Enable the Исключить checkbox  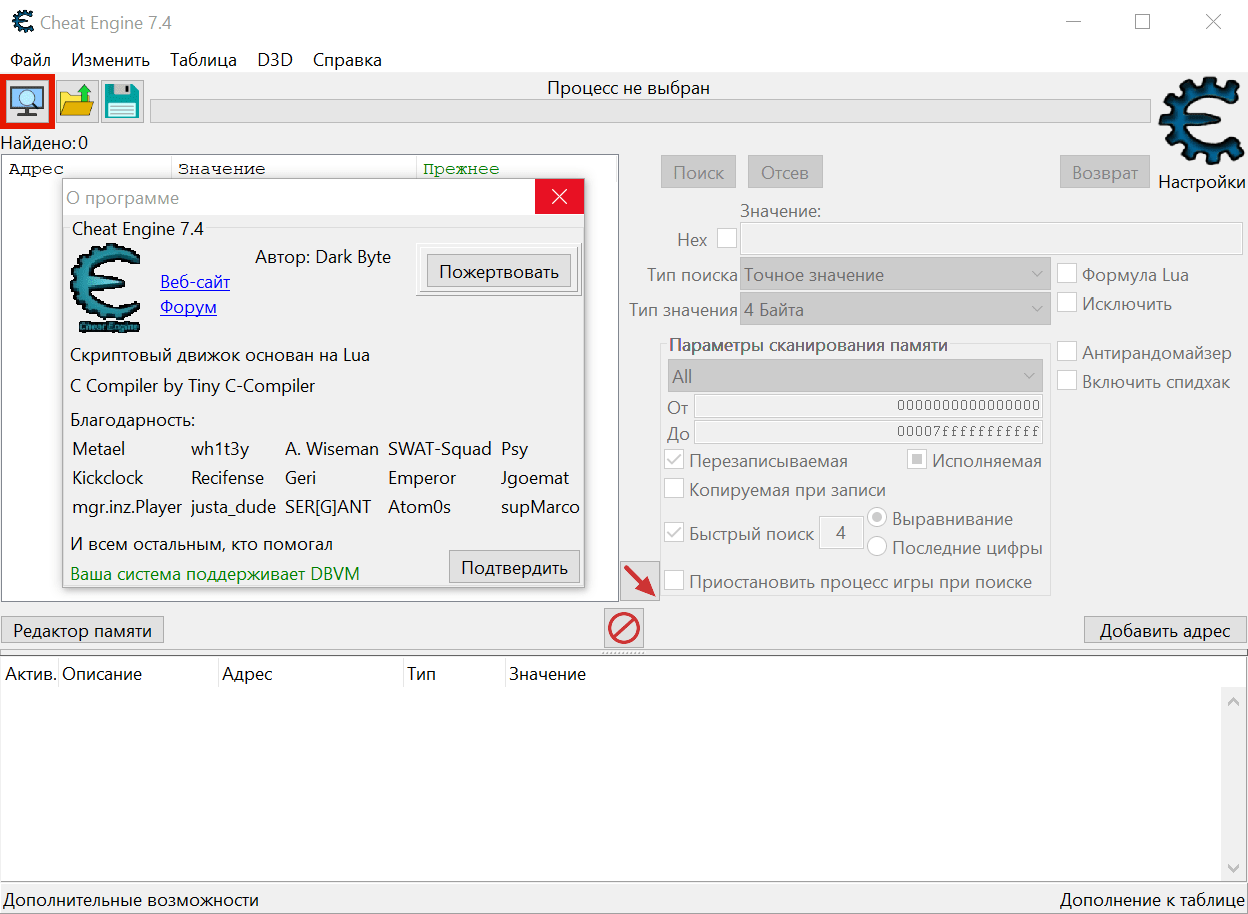click(x=1067, y=302)
